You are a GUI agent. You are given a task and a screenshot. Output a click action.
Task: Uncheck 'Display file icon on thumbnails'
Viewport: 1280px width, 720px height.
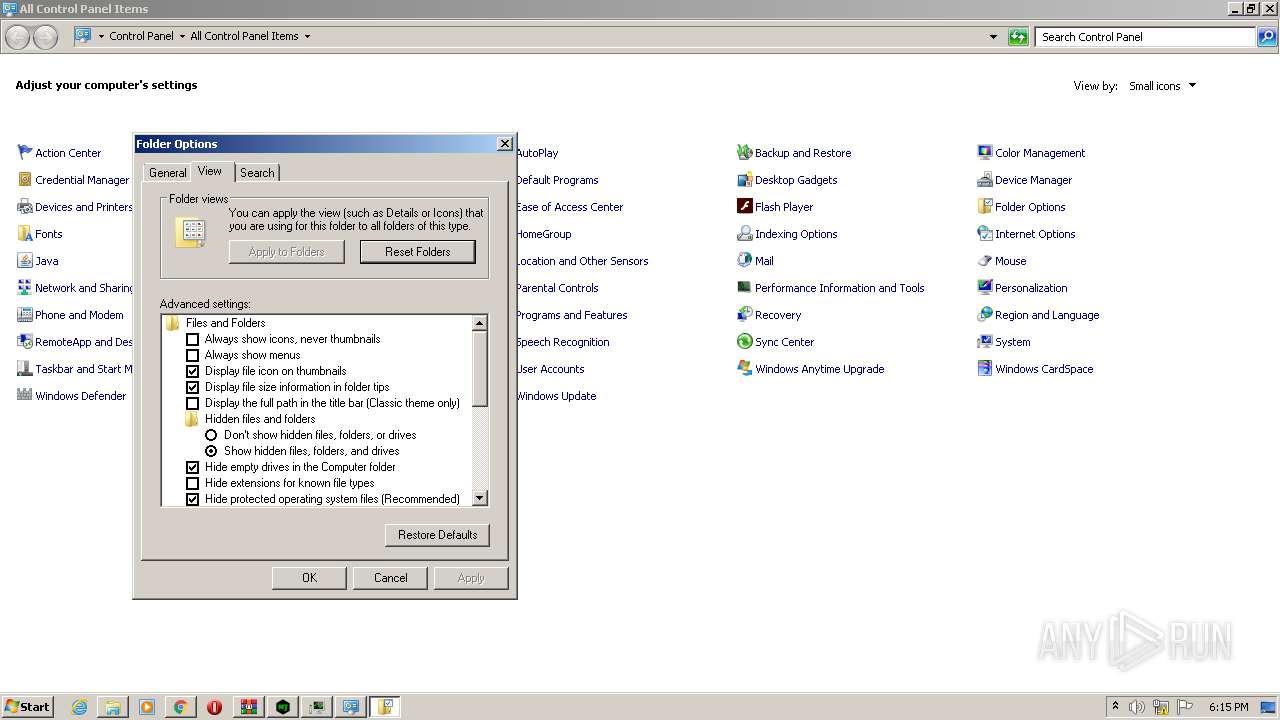(x=193, y=371)
